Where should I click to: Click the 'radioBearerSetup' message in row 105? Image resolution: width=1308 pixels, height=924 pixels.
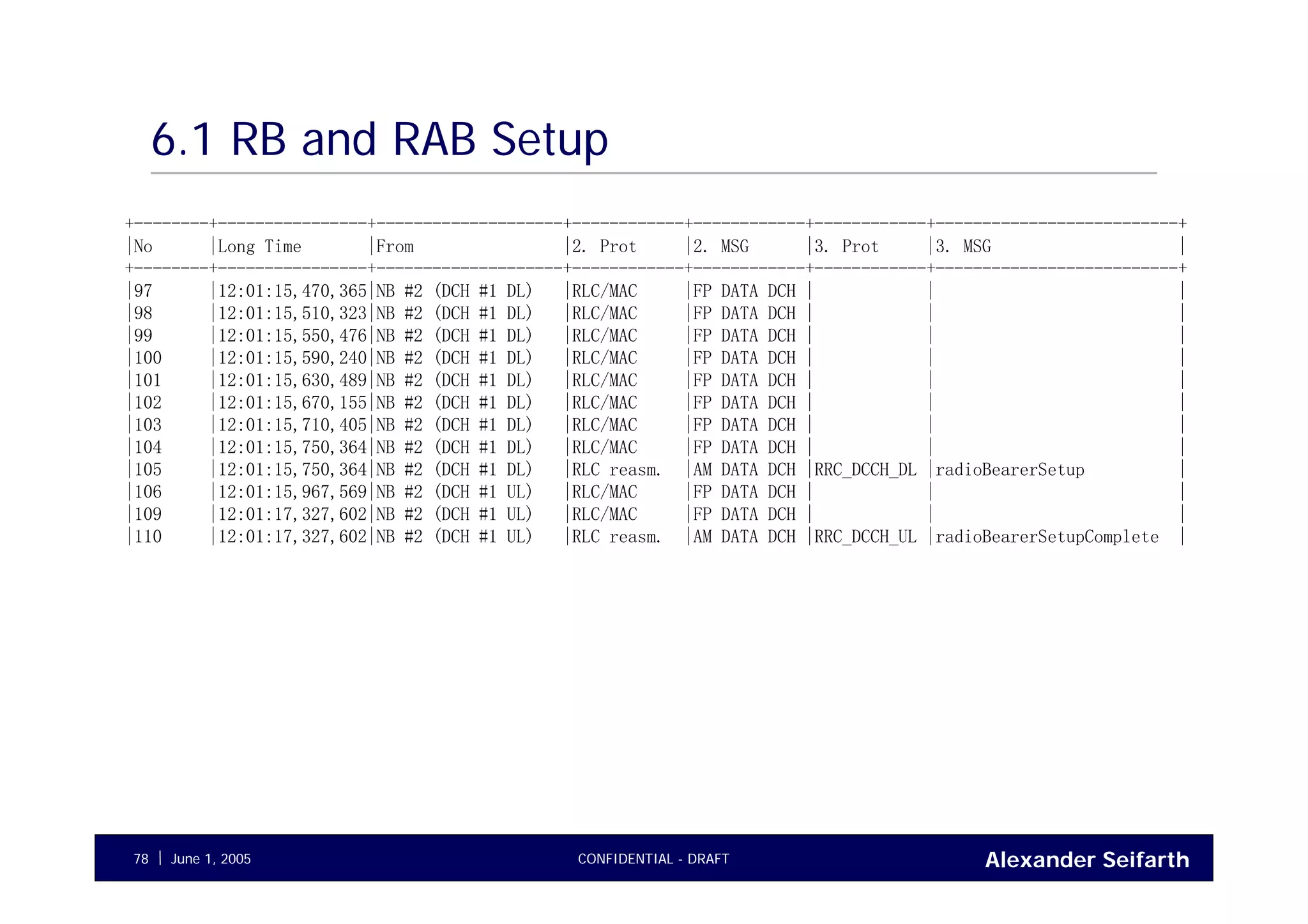coord(1010,471)
